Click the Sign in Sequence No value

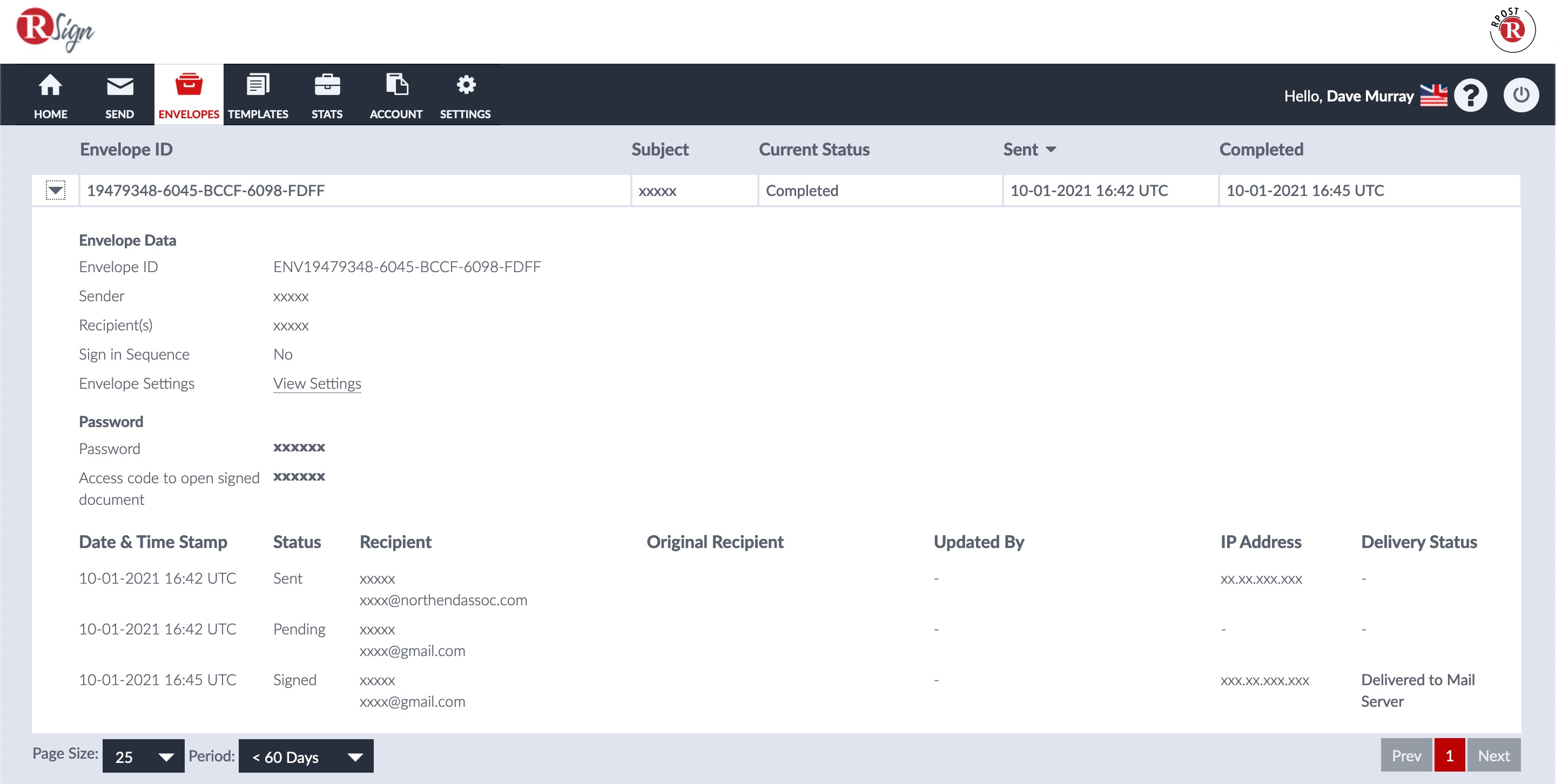click(x=282, y=355)
